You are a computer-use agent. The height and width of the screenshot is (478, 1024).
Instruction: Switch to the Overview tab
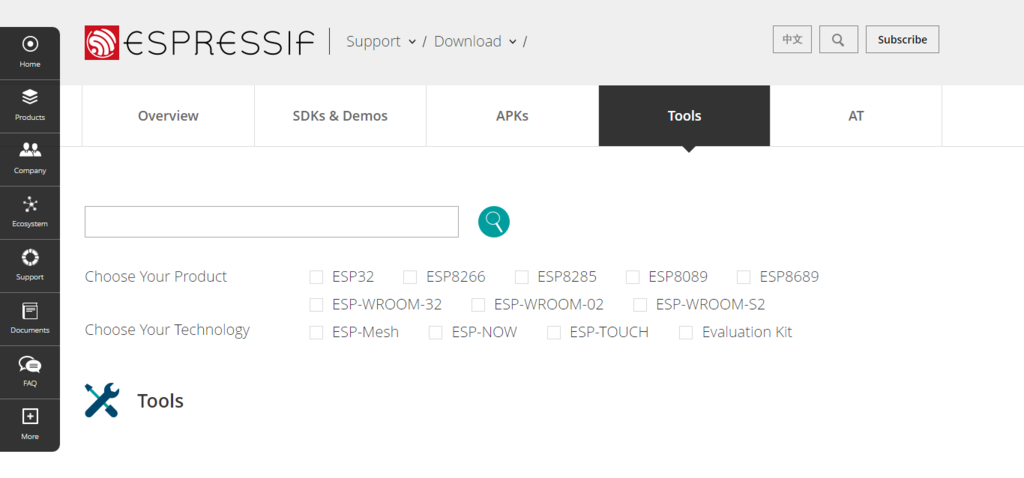click(168, 116)
